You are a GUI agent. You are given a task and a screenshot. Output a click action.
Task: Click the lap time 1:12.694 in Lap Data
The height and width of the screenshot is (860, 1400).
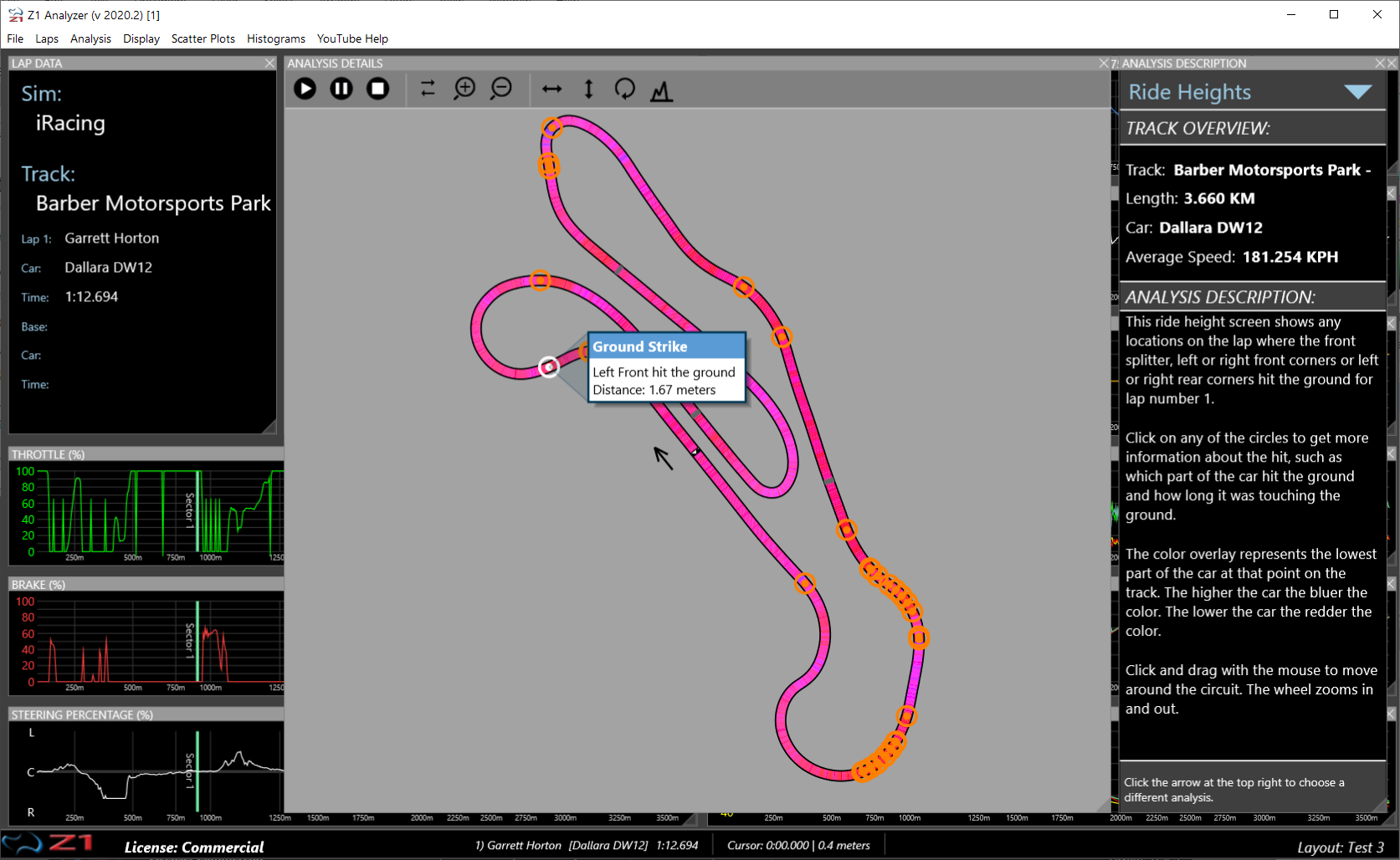pyautogui.click(x=91, y=297)
